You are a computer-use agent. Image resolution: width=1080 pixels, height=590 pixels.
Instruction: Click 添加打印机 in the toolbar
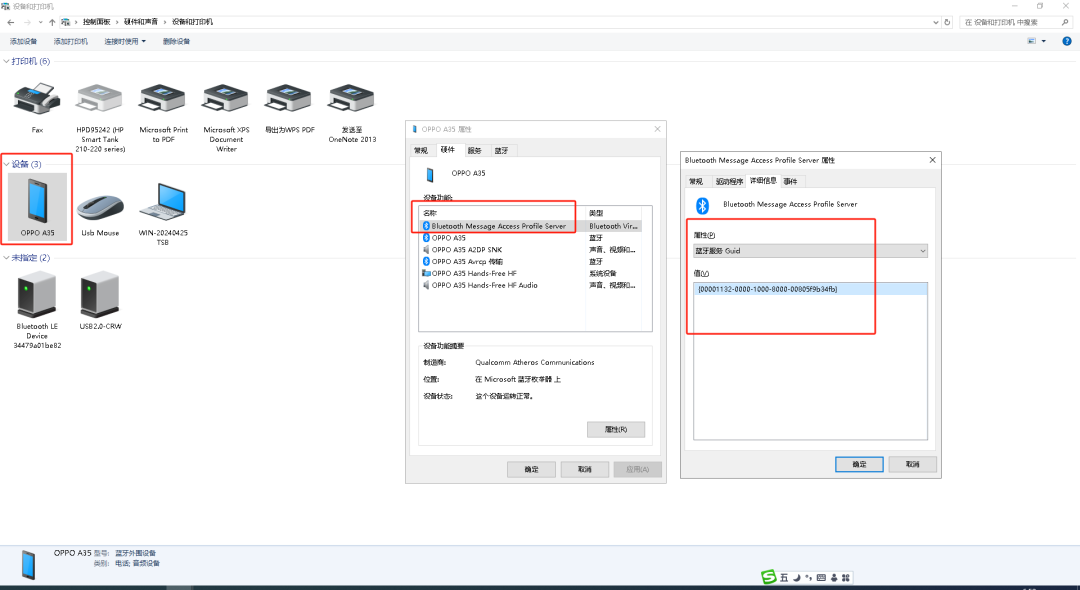(71, 41)
